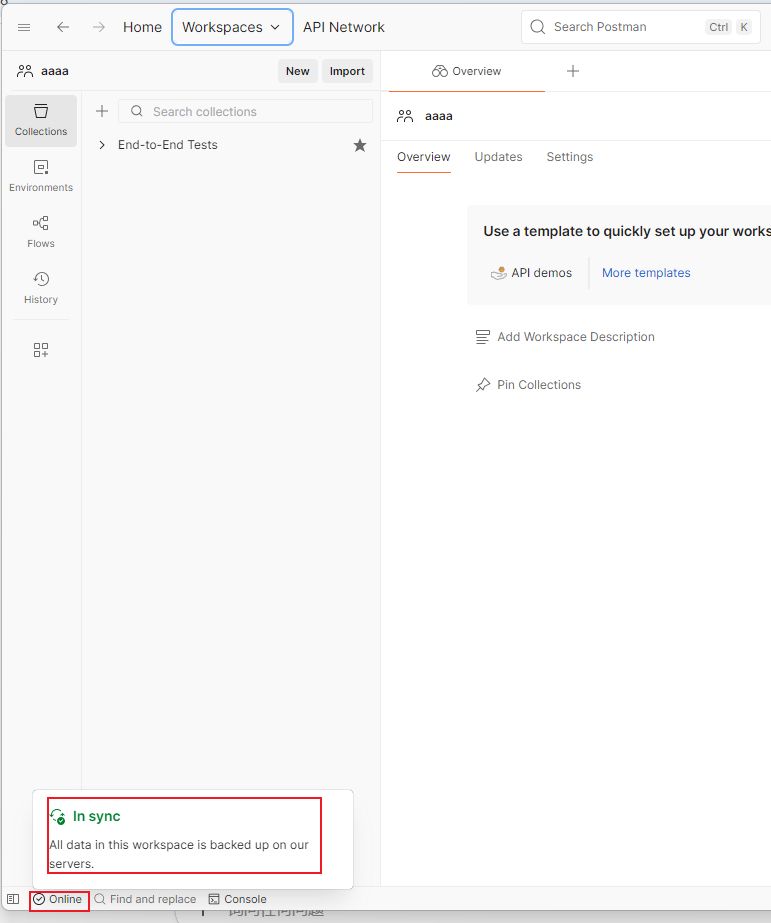Switch to the Settings tab
771x923 pixels.
(x=569, y=157)
